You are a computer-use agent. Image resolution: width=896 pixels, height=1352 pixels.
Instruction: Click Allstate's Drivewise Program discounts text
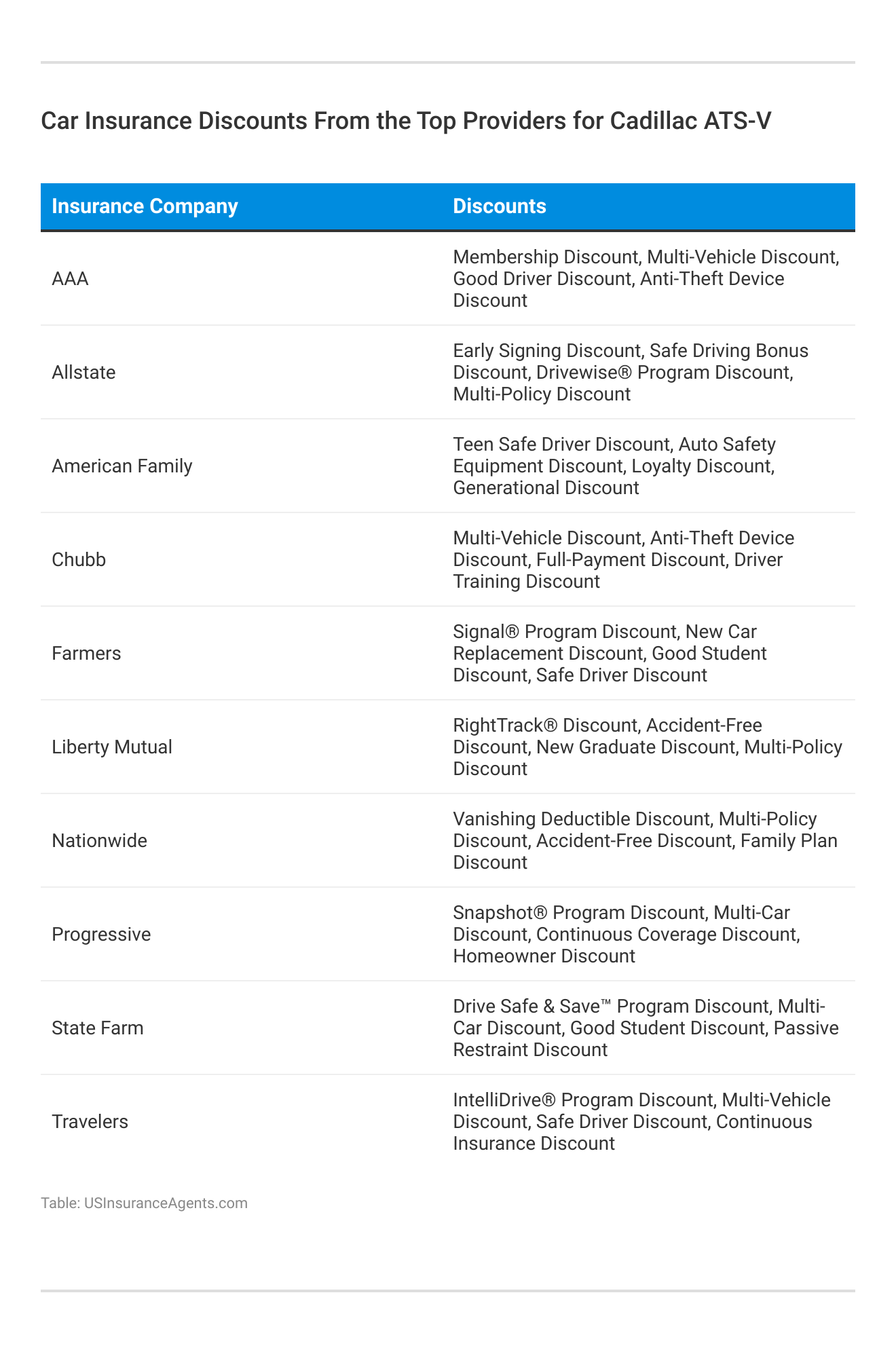631,373
